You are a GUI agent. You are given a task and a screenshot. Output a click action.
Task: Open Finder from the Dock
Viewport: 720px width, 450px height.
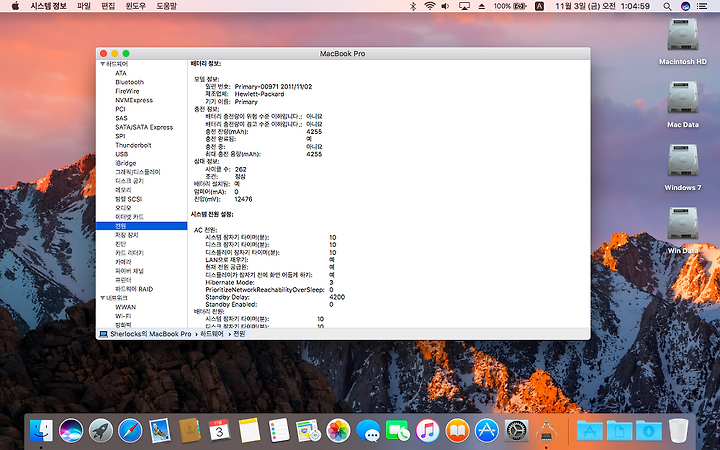point(41,431)
